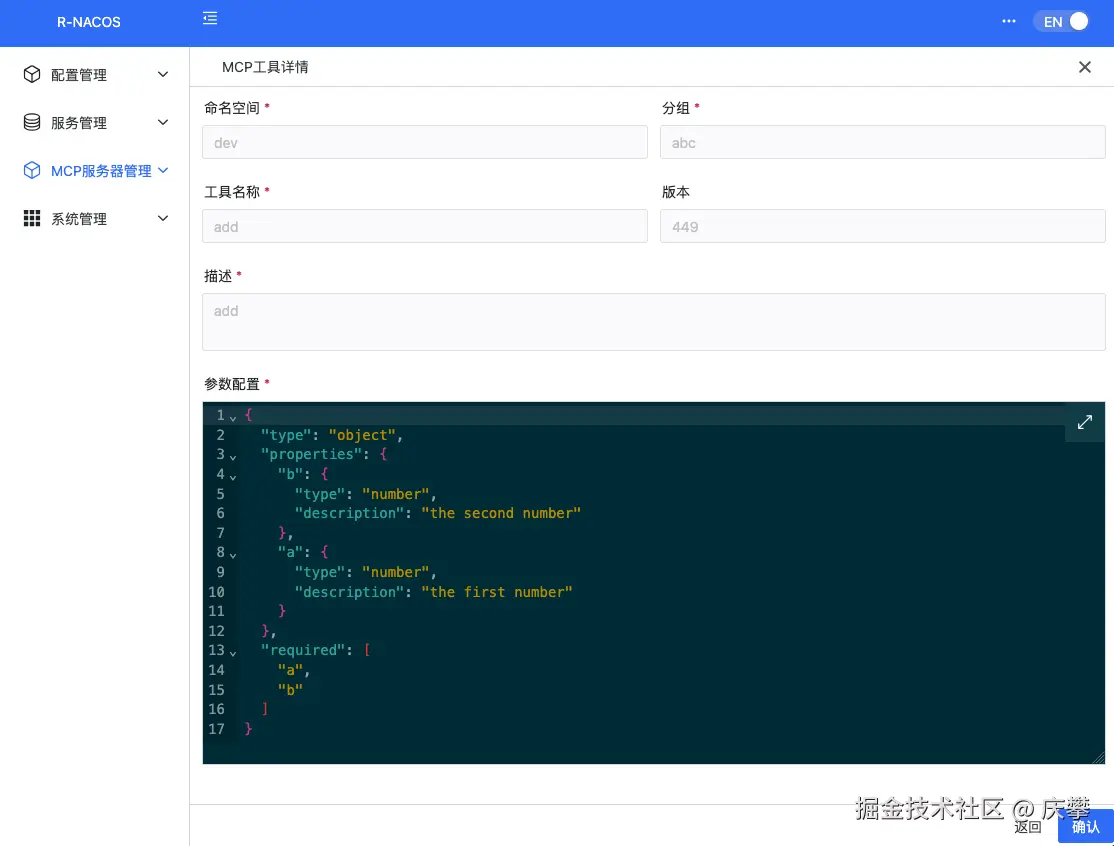This screenshot has width=1114, height=846.
Task: Click the MCP服务器管理 cube icon
Action: [32, 170]
